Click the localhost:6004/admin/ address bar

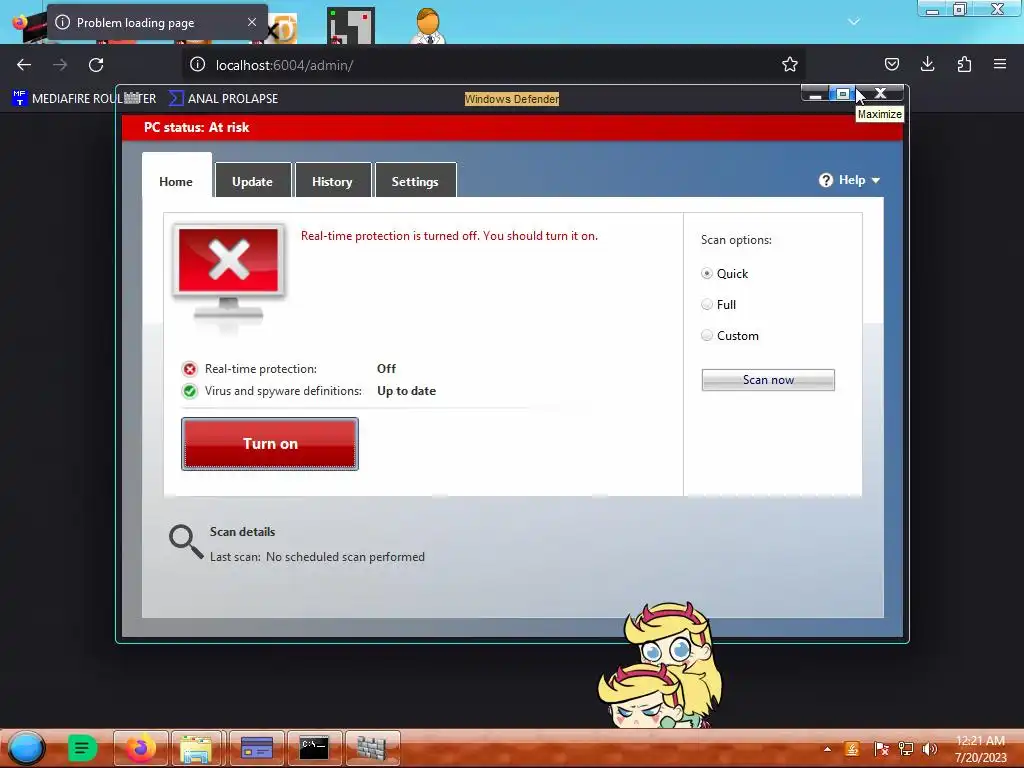493,65
